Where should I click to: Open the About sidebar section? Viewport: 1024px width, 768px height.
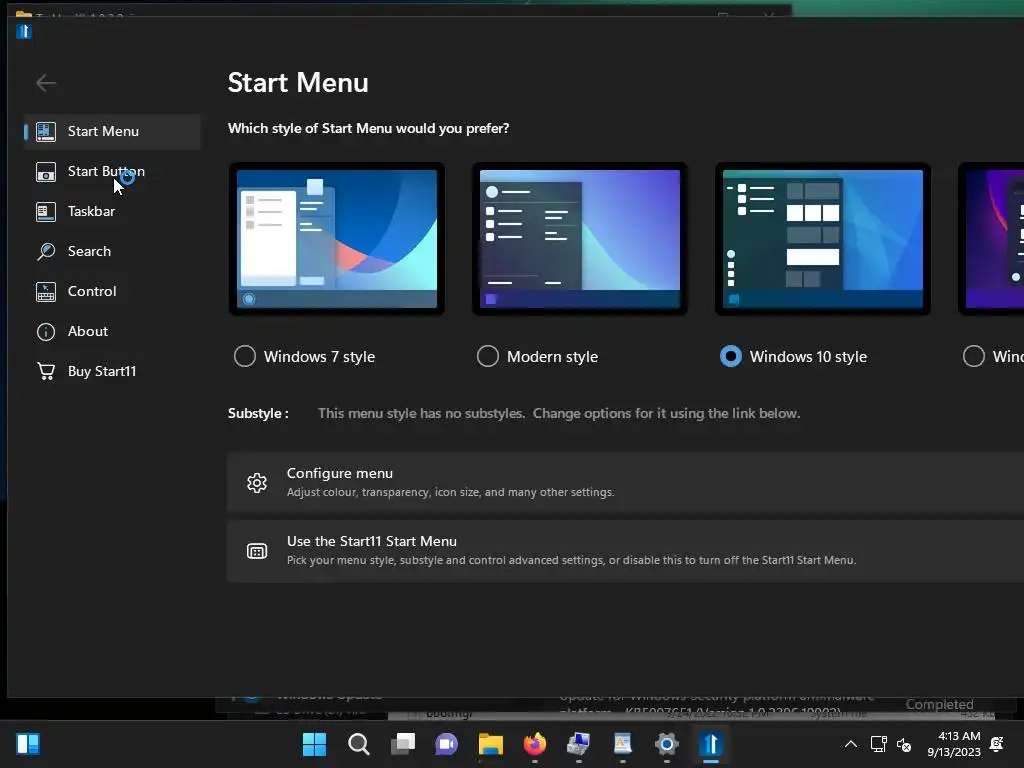[x=112, y=331]
